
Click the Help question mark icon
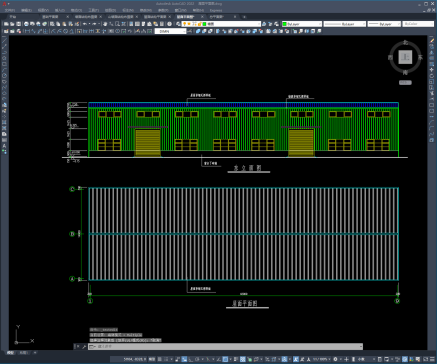(170, 24)
